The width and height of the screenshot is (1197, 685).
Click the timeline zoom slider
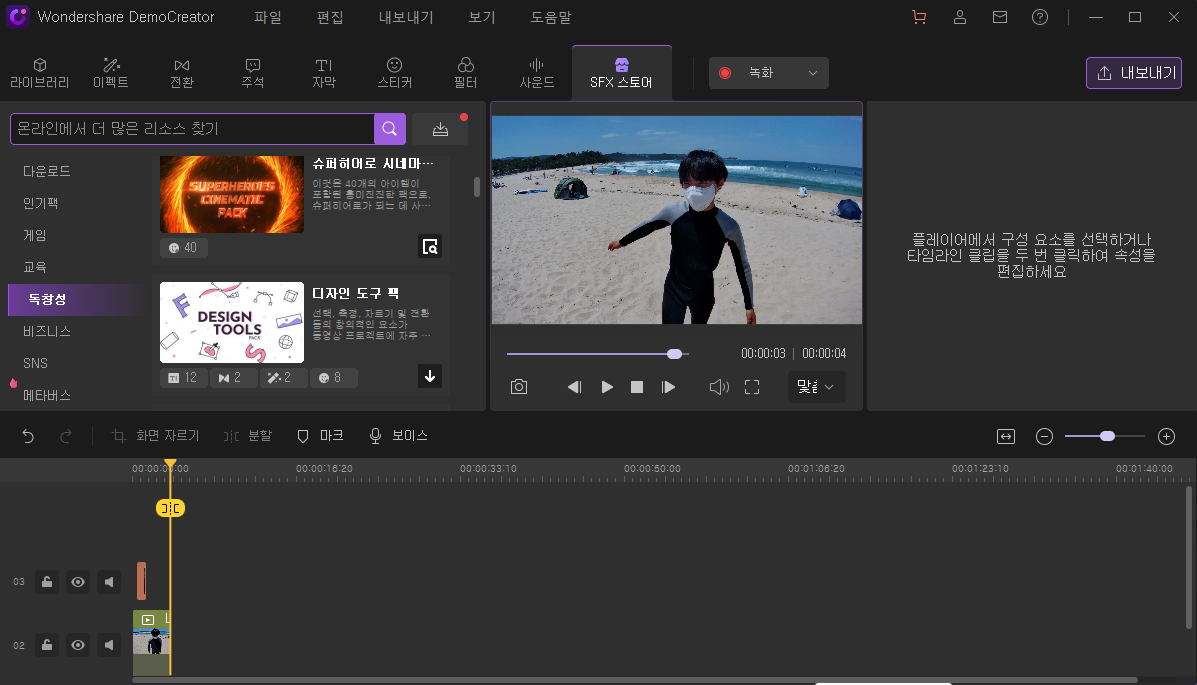click(1105, 436)
